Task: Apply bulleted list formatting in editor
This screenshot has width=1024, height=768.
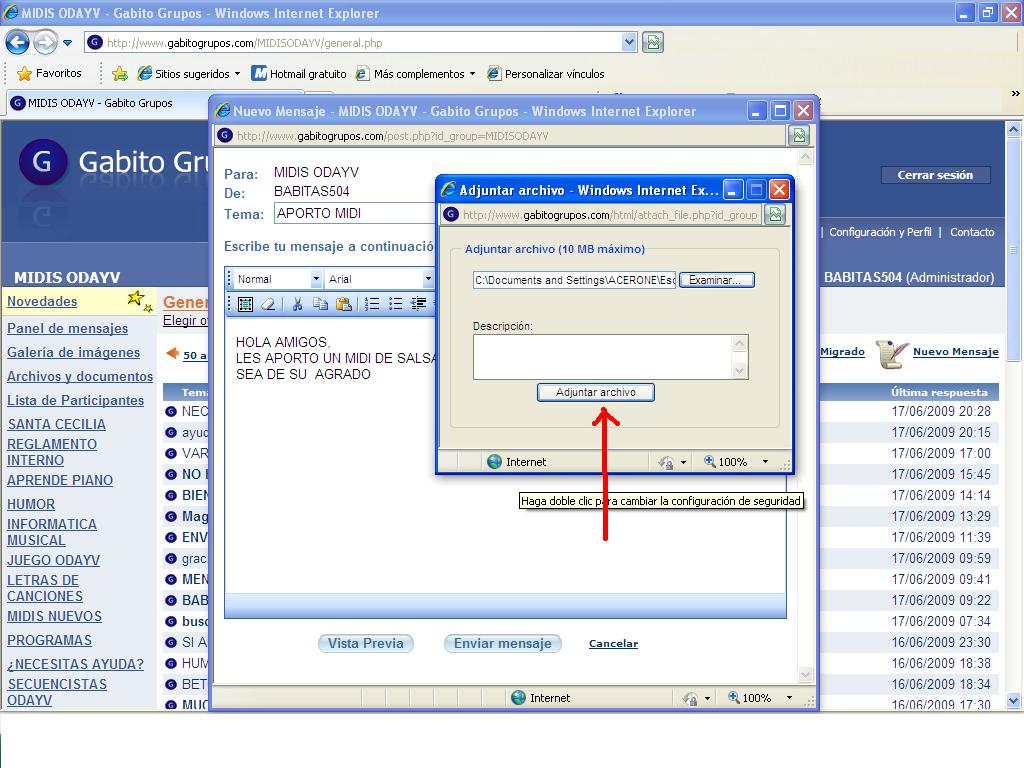Action: pos(395,305)
